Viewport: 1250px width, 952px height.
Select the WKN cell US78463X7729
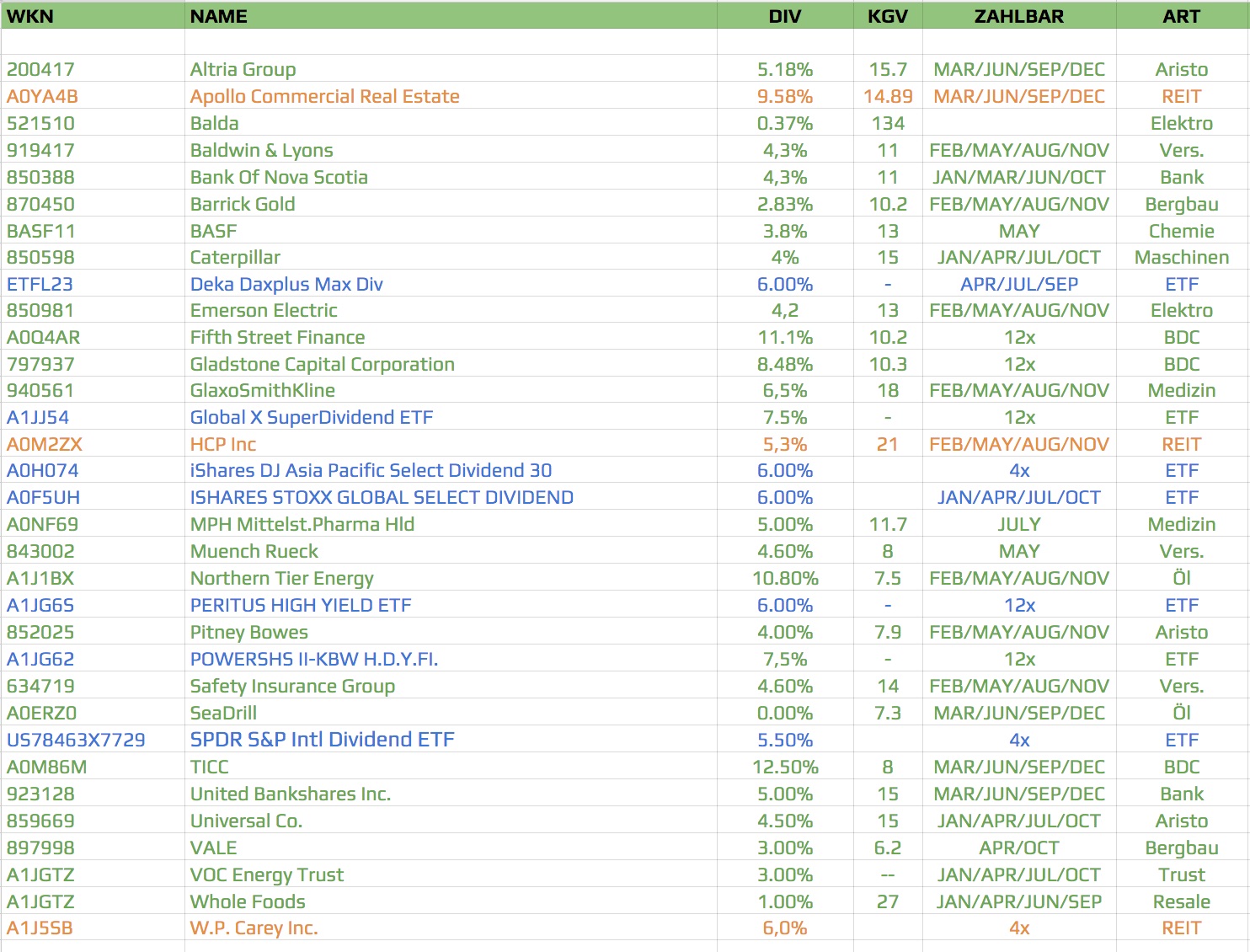pyautogui.click(x=93, y=740)
